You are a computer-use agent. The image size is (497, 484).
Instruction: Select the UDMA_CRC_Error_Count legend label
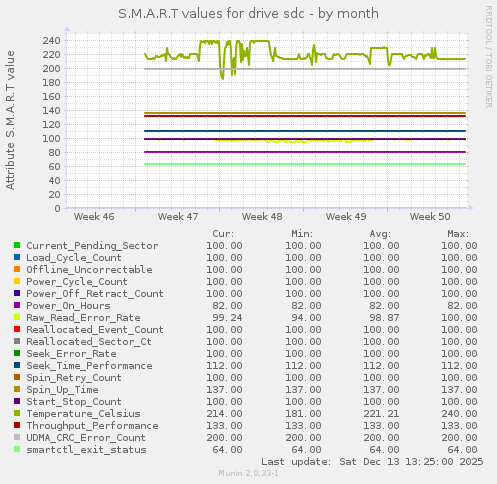pyautogui.click(x=86, y=438)
